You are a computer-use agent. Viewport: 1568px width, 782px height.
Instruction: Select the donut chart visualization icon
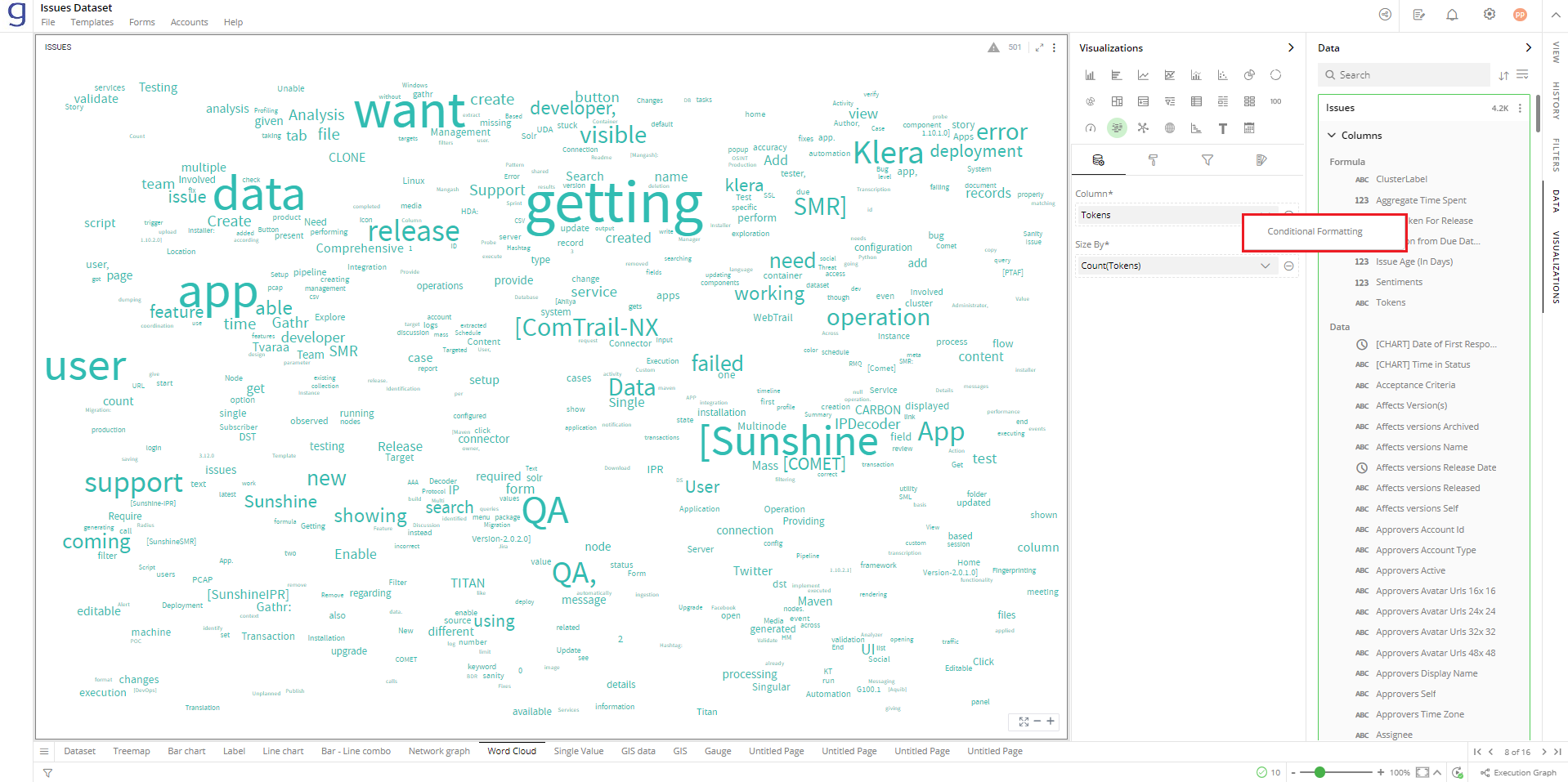click(1275, 75)
